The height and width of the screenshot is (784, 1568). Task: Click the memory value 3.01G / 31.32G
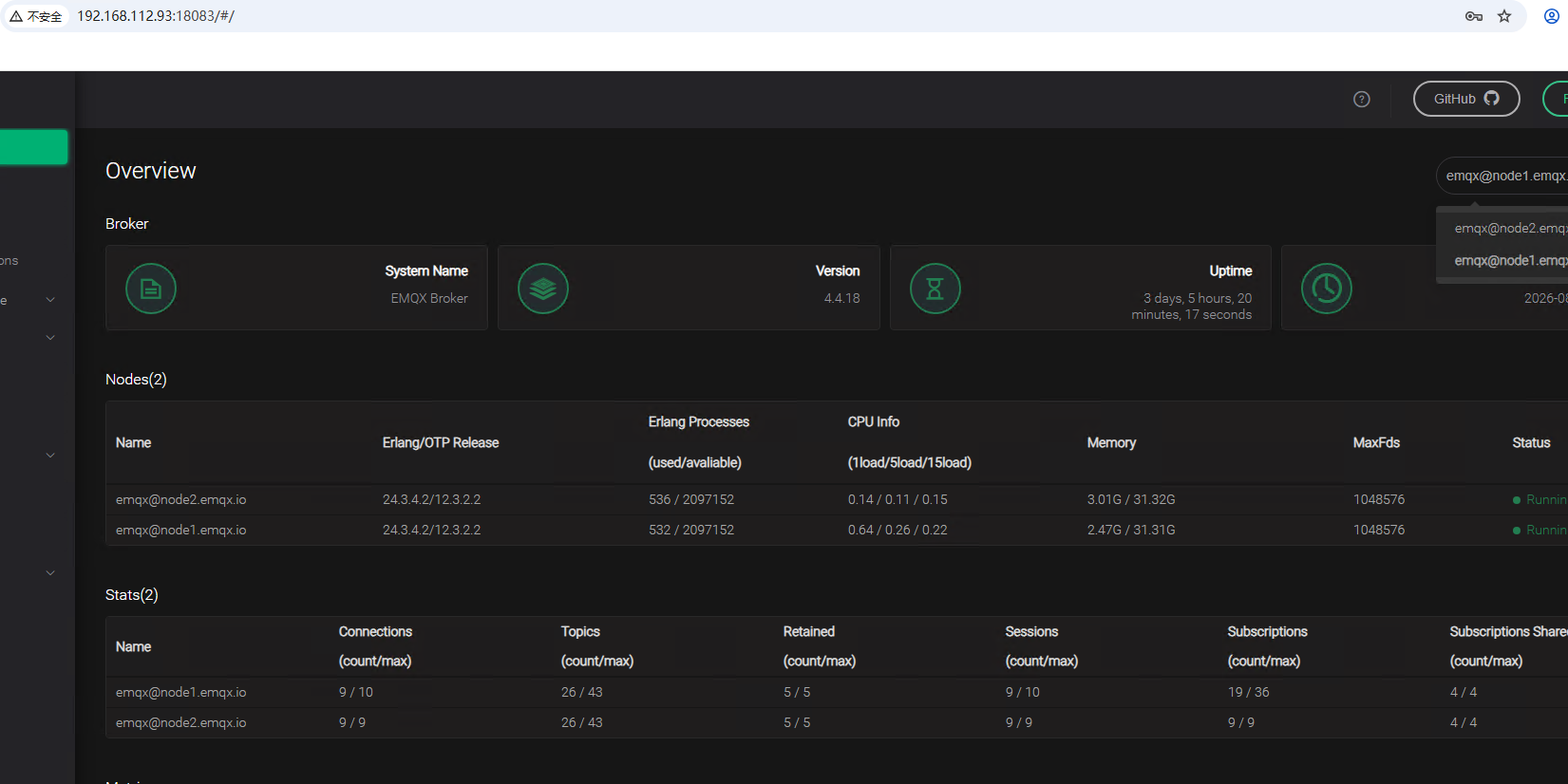click(1131, 499)
